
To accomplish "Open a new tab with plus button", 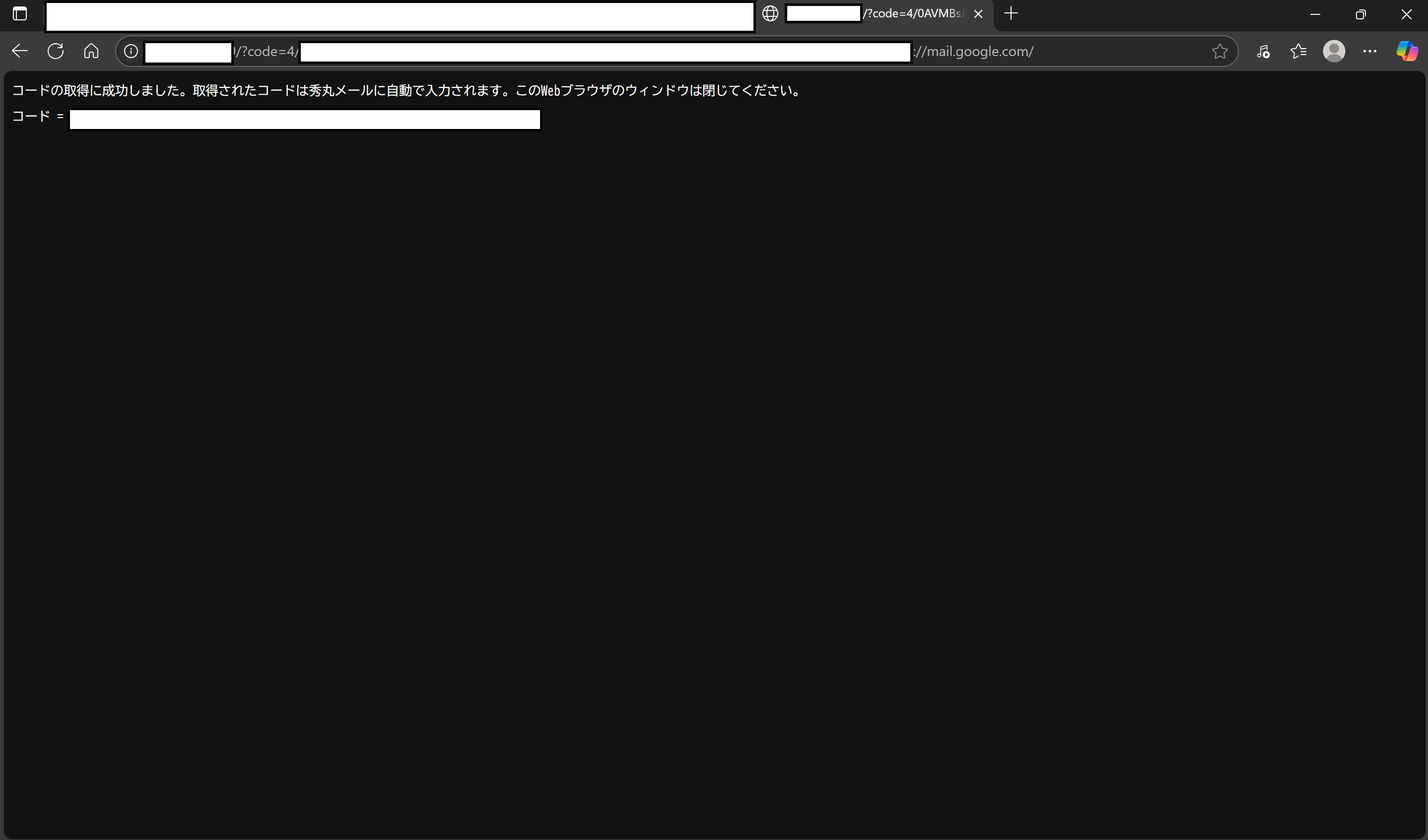I will coord(1011,13).
